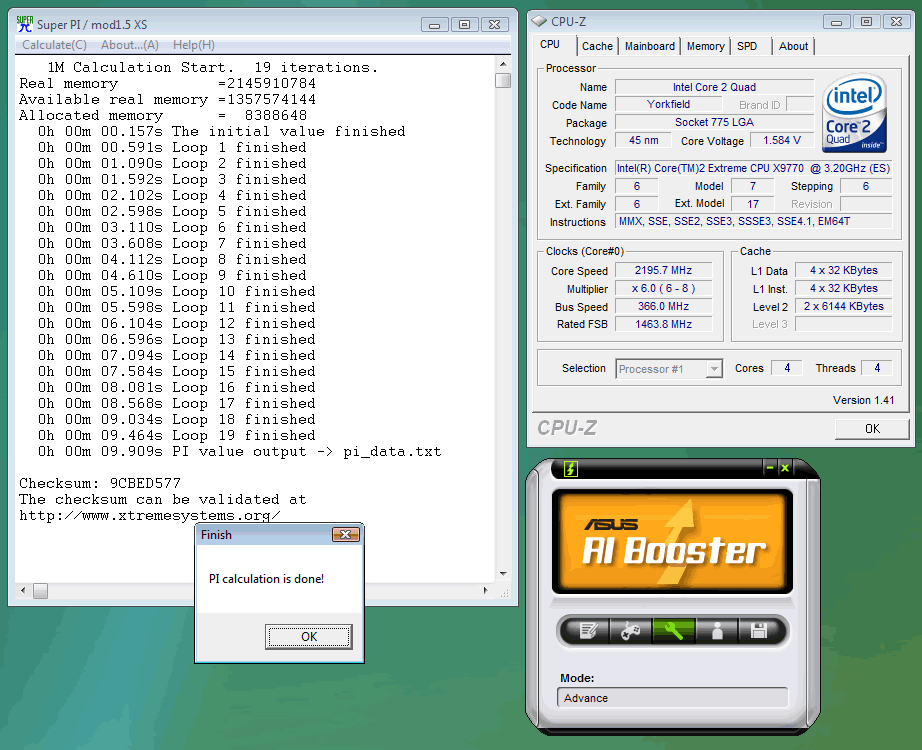The width and height of the screenshot is (922, 750).
Task: Open the AI Booster notepad edit icon
Action: [x=587, y=631]
